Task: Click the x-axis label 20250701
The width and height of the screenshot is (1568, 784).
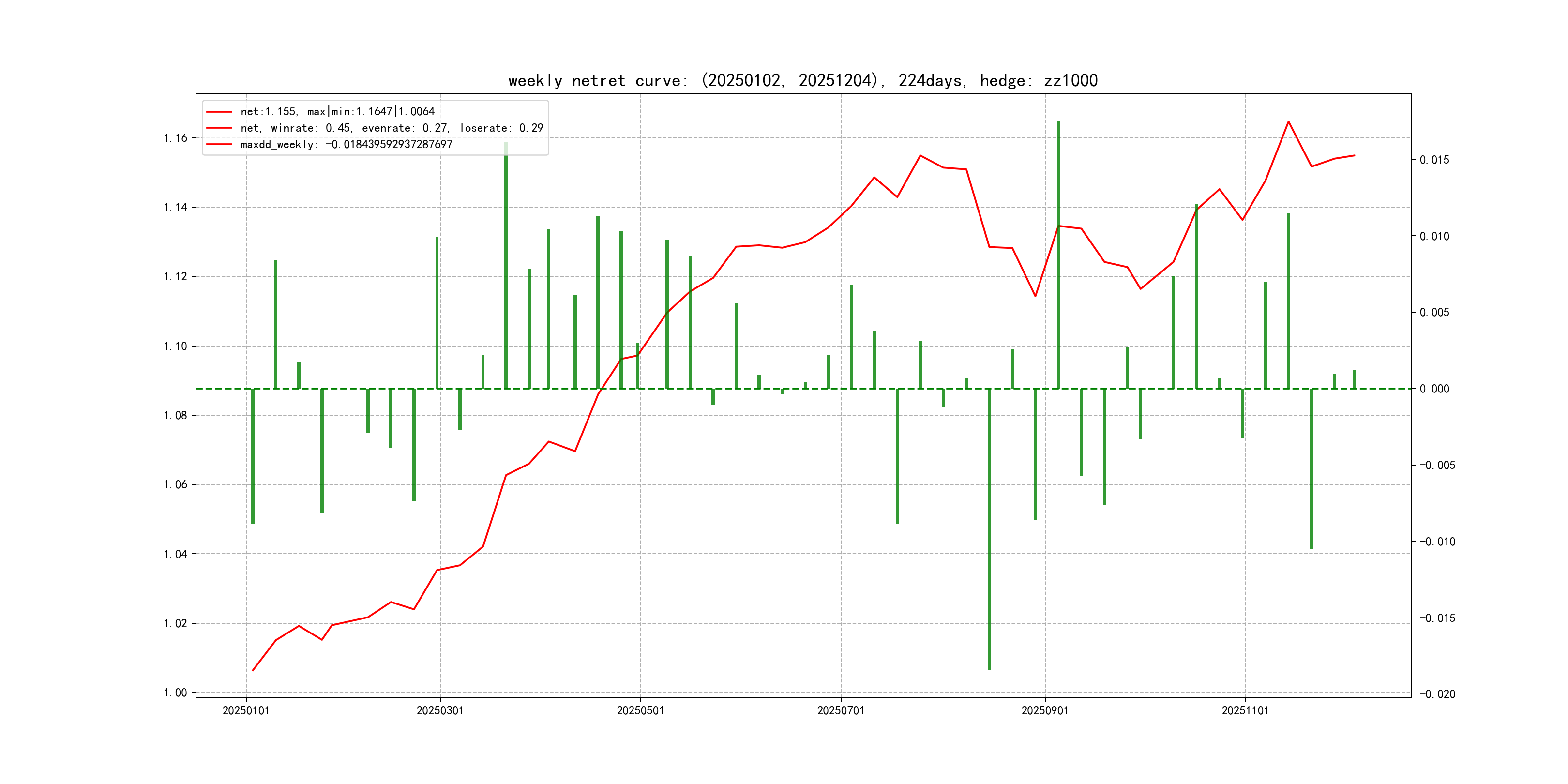Action: coord(841,710)
